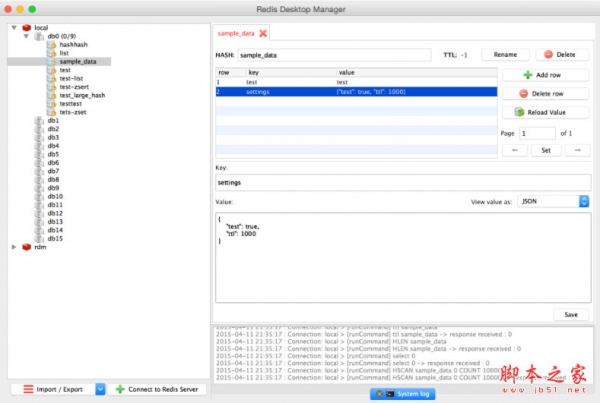
Task: Click the Import / Export button
Action: [x=53, y=389]
